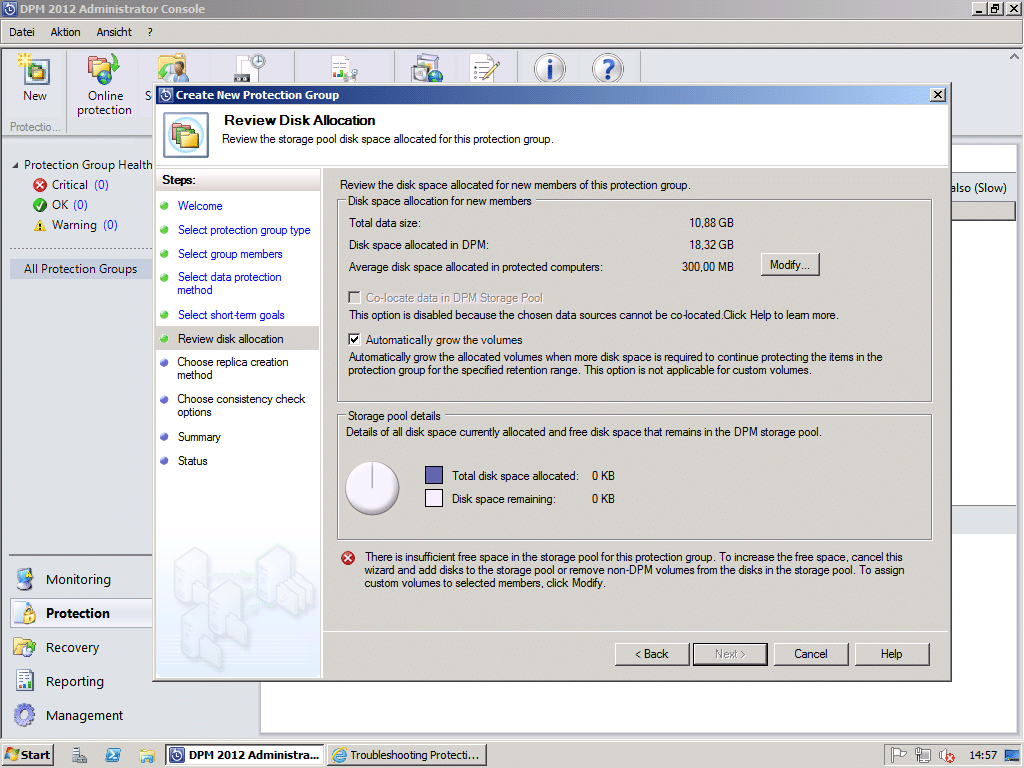Click the blue question mark help ribbon icon
1024x768 pixels.
click(607, 68)
